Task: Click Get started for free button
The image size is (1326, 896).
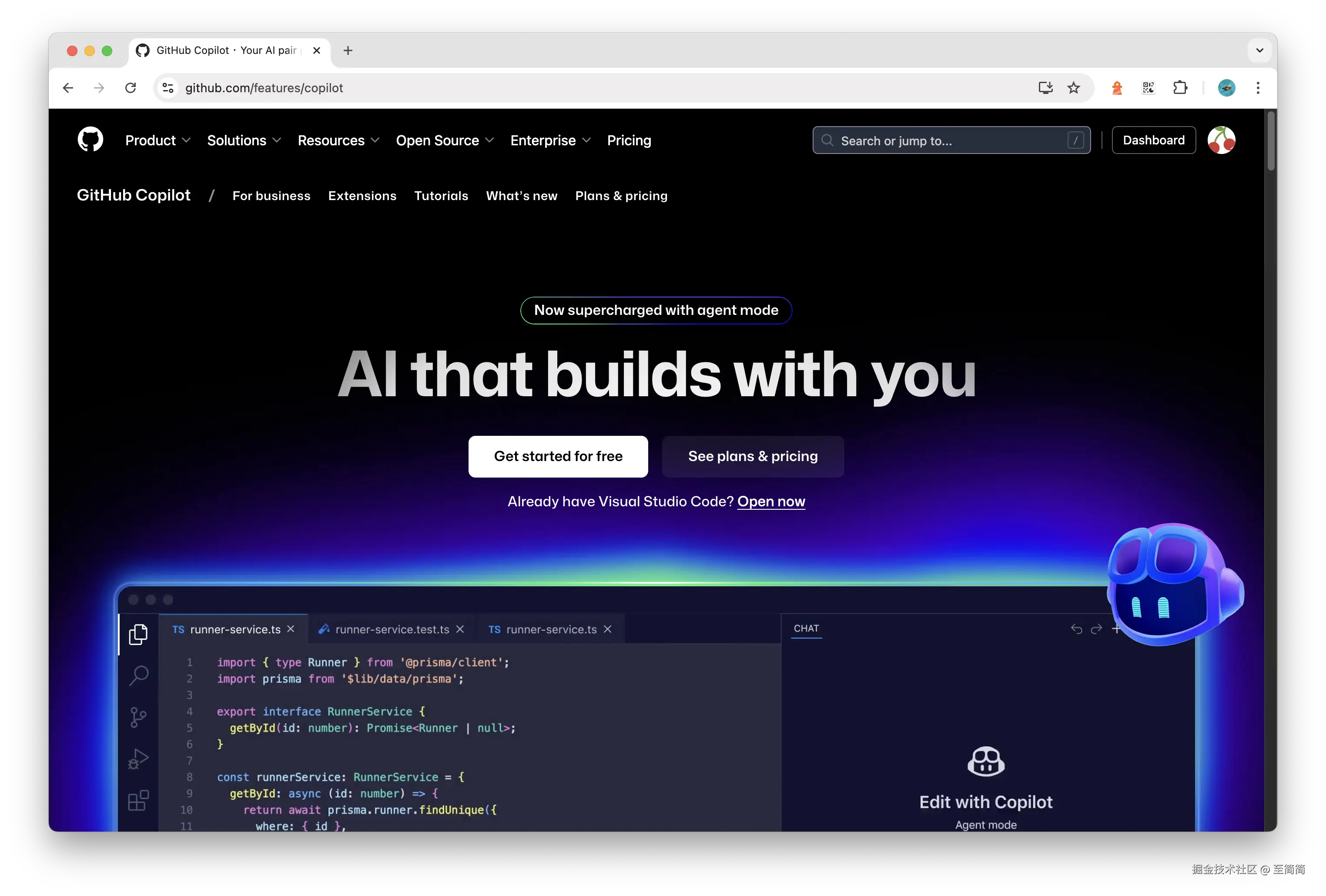Action: coord(557,456)
